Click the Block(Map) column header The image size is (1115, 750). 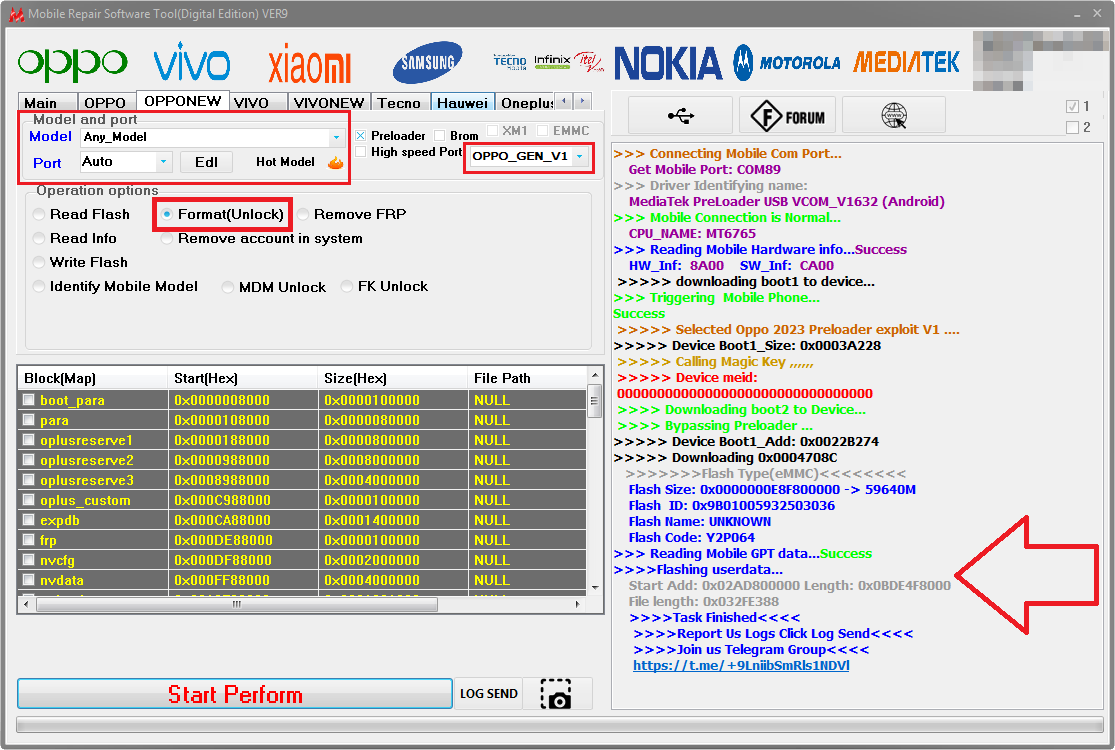(x=92, y=378)
